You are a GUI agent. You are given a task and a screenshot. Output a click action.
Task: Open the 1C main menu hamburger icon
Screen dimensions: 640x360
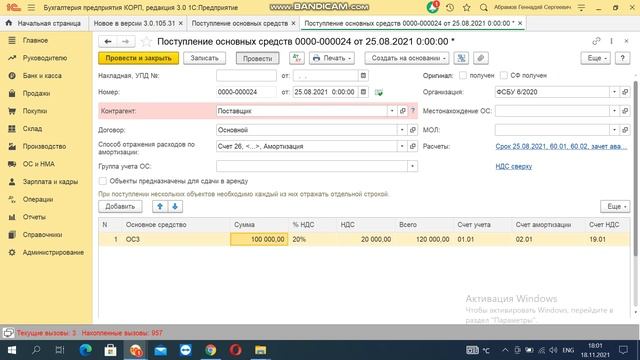pos(31,7)
